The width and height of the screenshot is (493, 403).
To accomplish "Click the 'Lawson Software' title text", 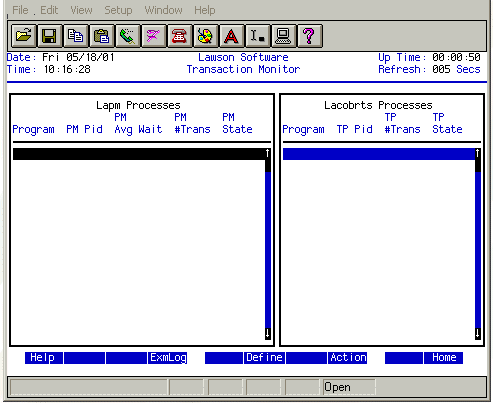I will pos(243,57).
